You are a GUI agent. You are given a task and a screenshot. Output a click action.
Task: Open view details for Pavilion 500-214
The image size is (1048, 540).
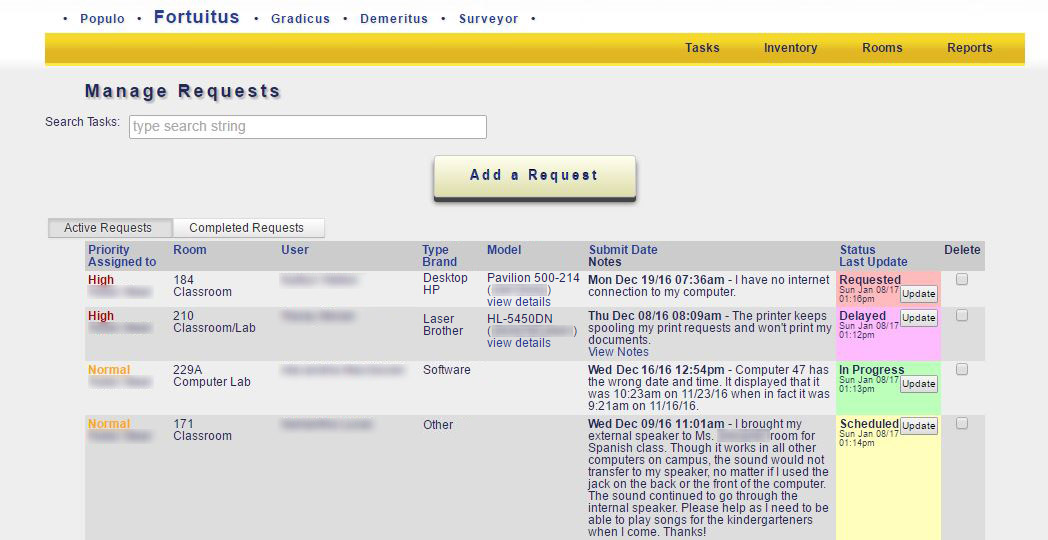pos(518,302)
